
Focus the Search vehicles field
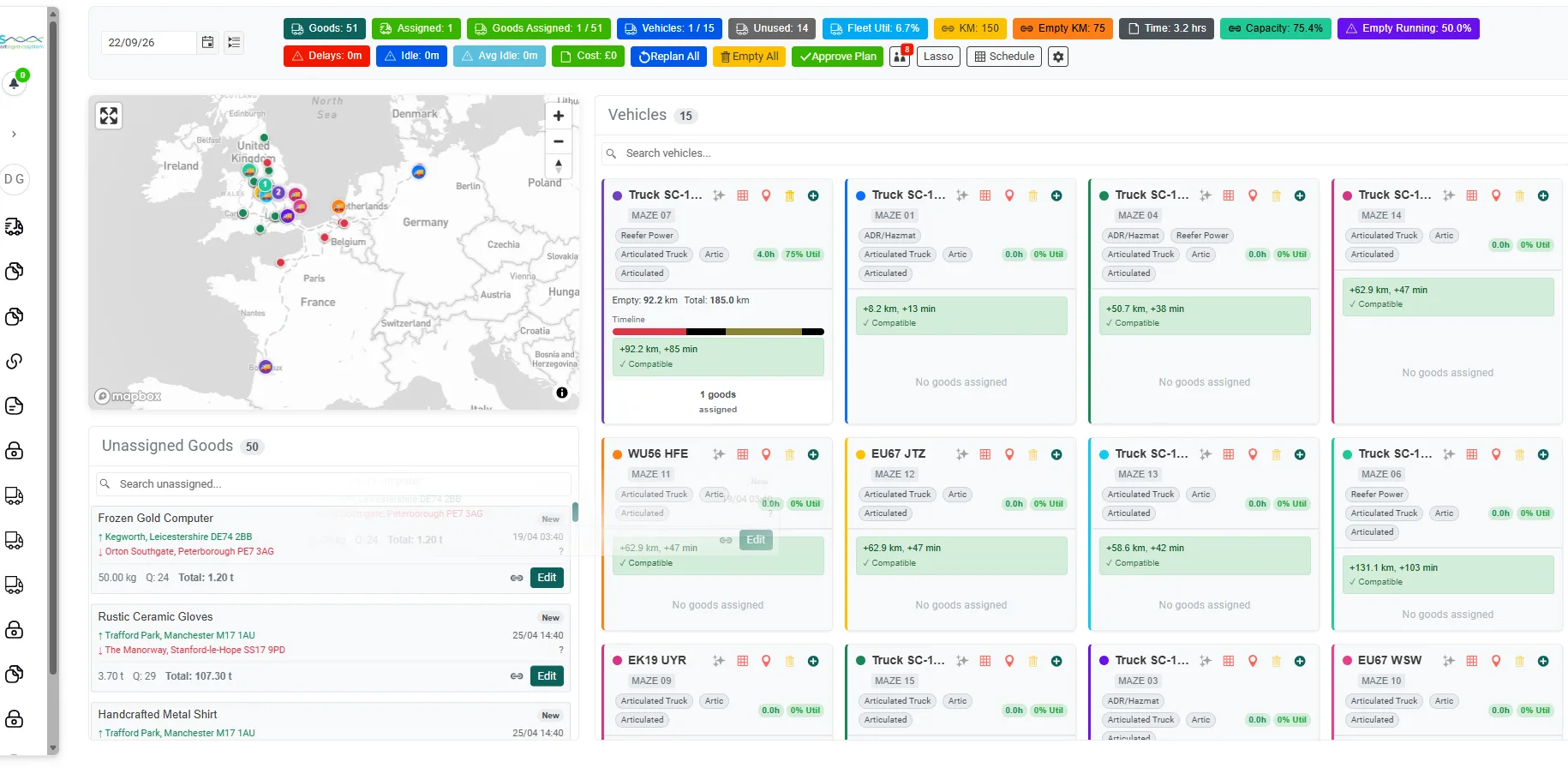[x=1084, y=153]
